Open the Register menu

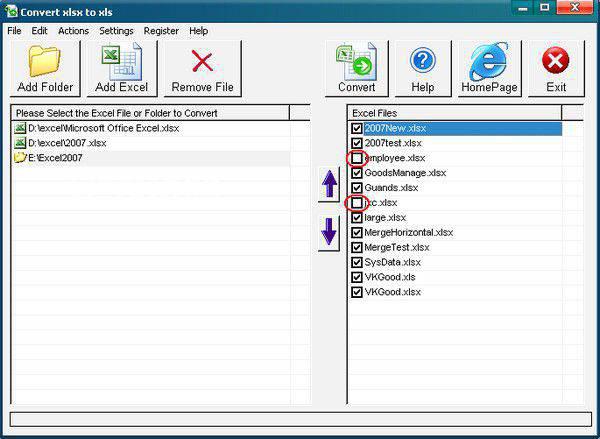pos(161,31)
